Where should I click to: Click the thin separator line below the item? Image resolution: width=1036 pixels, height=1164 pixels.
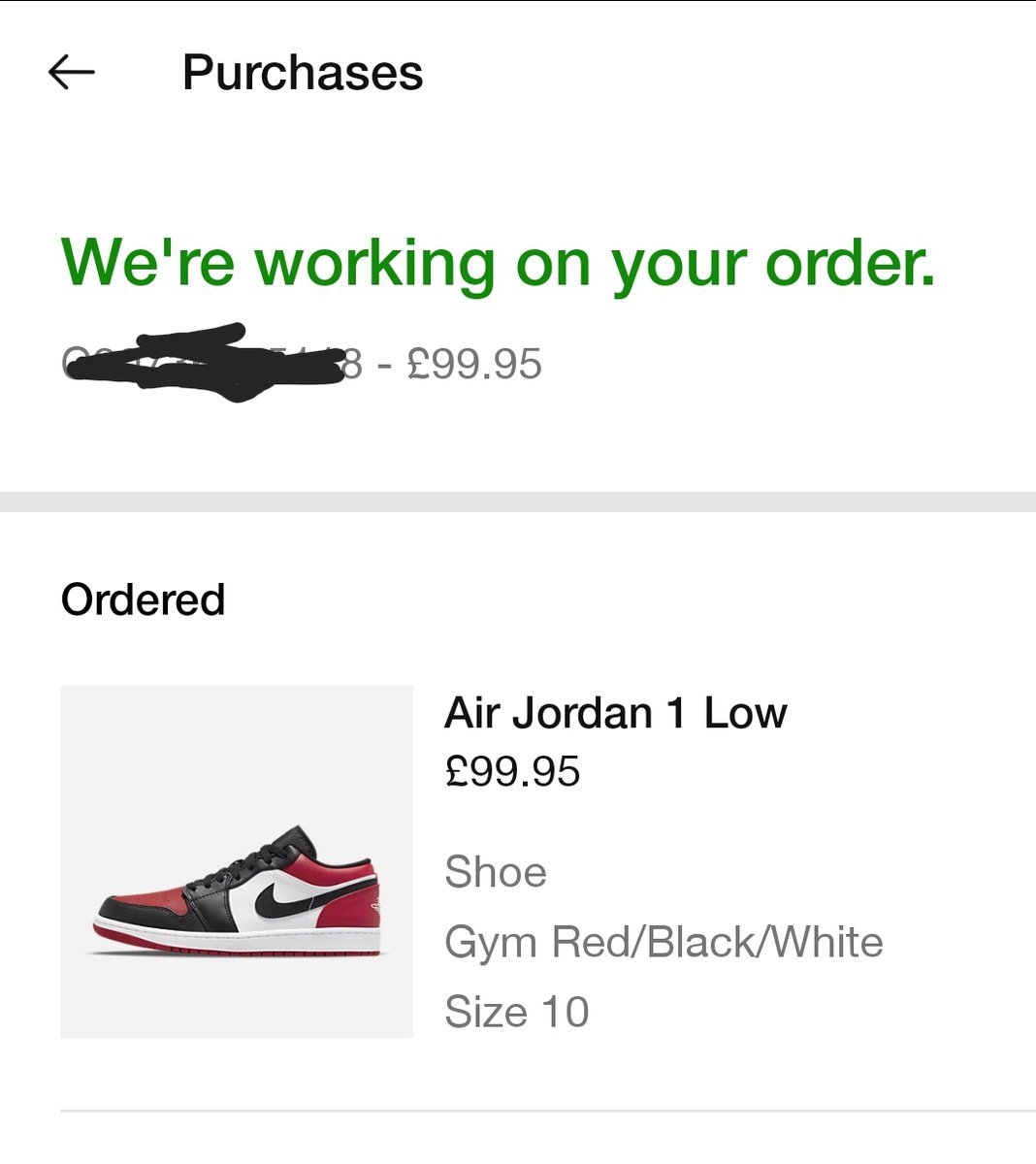coord(548,1110)
